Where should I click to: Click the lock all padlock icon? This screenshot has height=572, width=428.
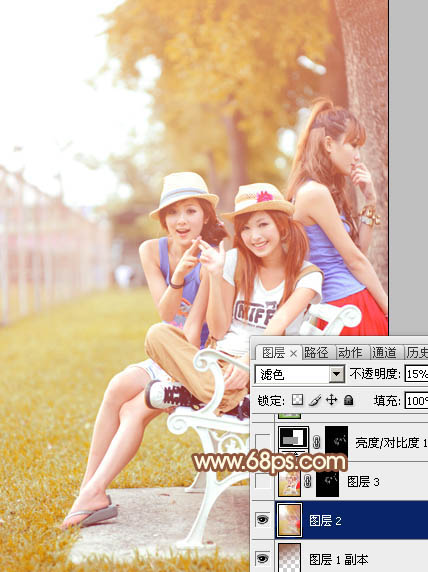point(348,400)
